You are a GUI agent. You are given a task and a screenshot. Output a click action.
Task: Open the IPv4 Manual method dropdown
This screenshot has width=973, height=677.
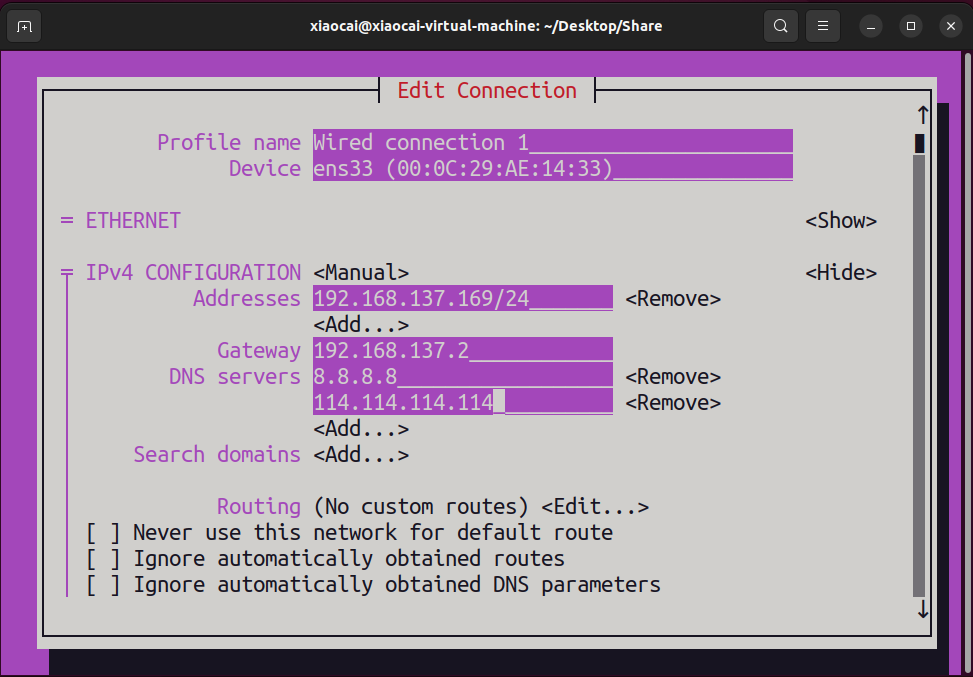[x=360, y=273]
